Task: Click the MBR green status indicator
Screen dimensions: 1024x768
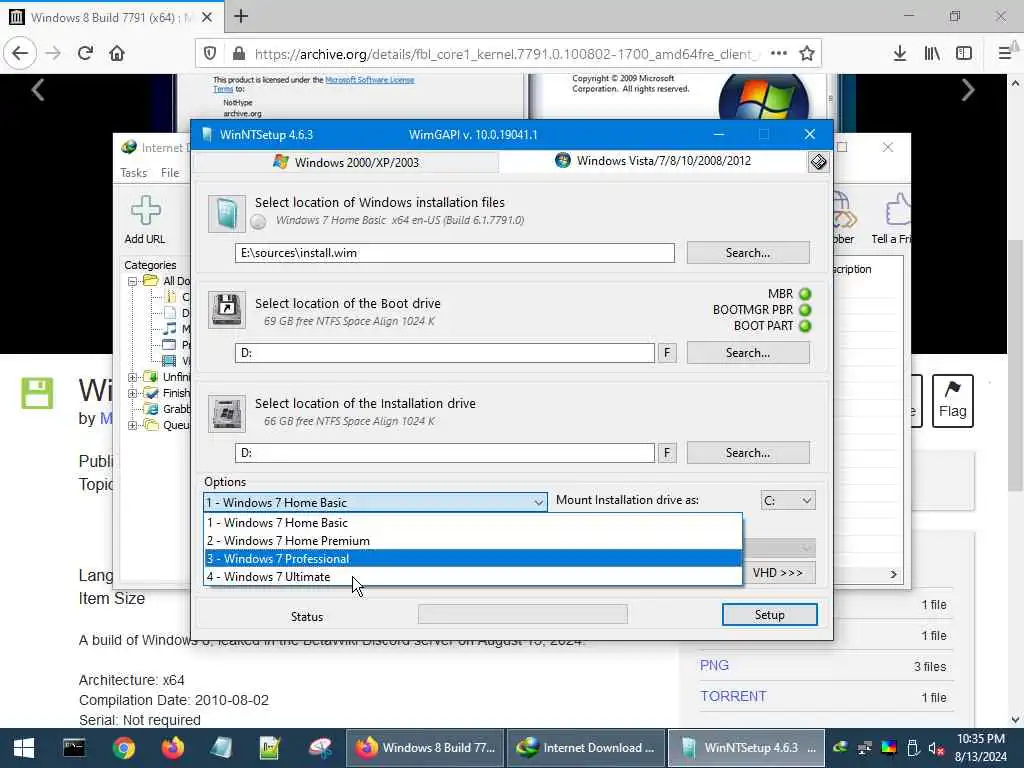Action: pyautogui.click(x=805, y=294)
